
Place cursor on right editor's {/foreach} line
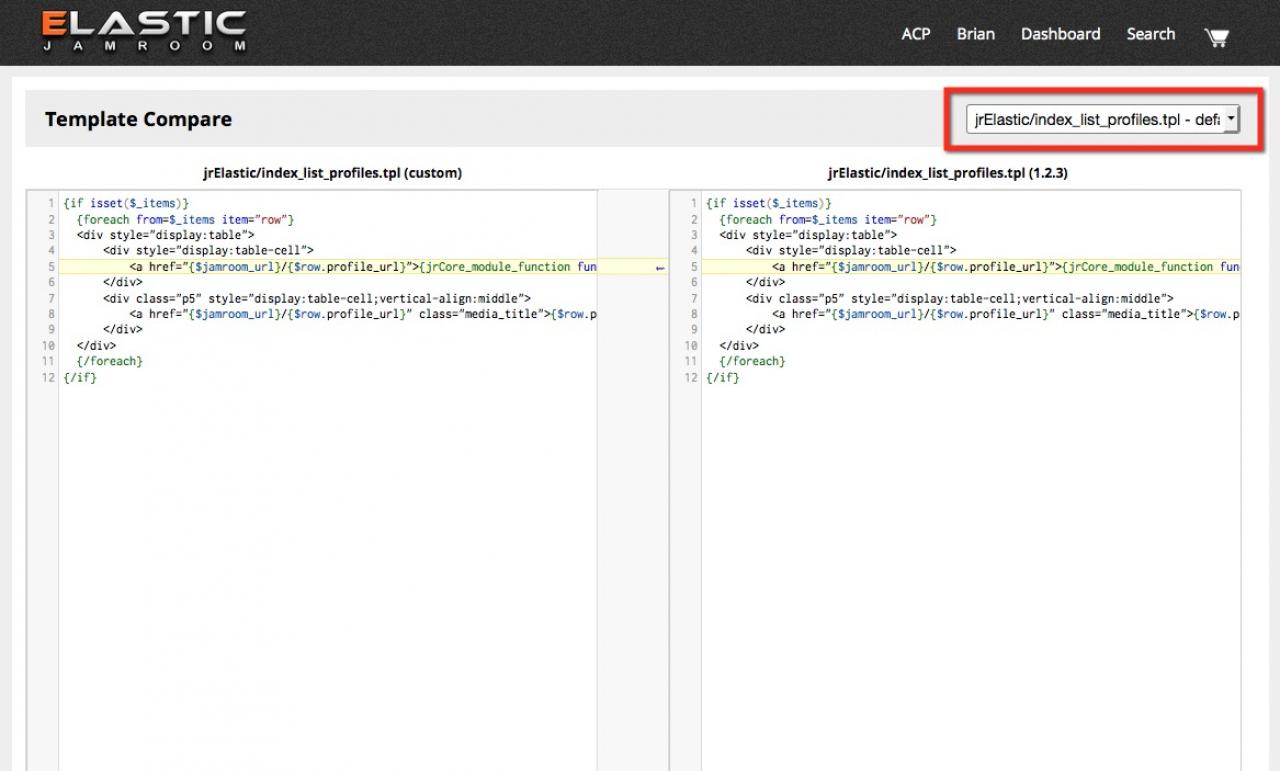pos(752,362)
